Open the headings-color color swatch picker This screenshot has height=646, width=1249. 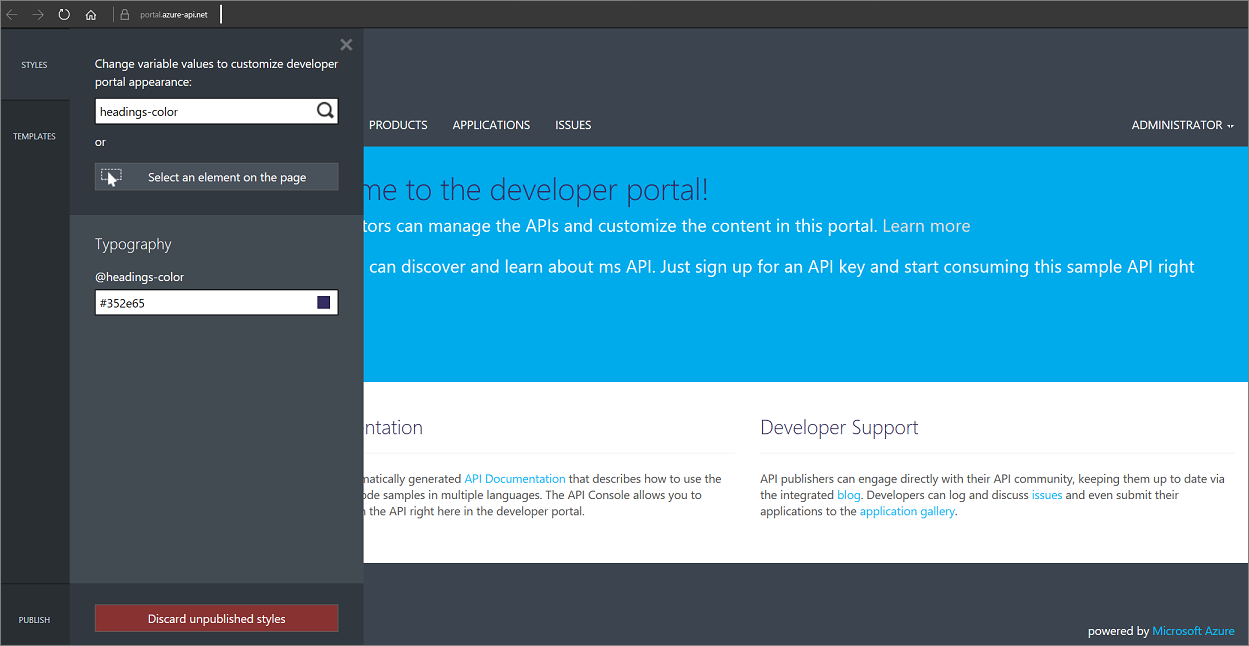(x=323, y=302)
